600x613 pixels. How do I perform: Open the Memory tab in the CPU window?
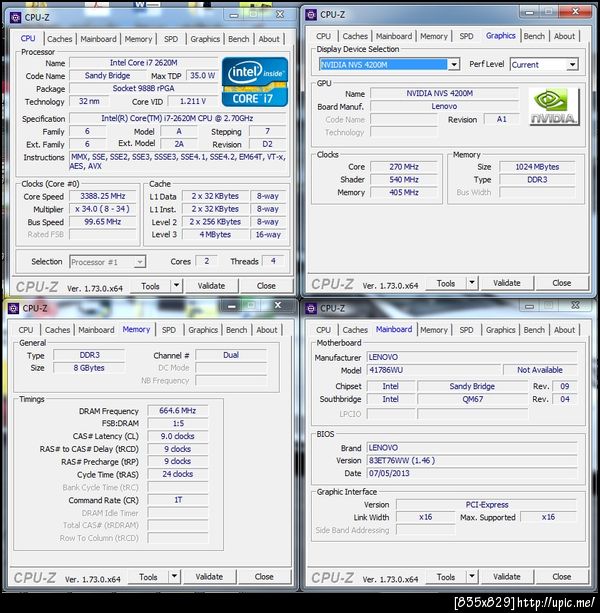pyautogui.click(x=138, y=39)
